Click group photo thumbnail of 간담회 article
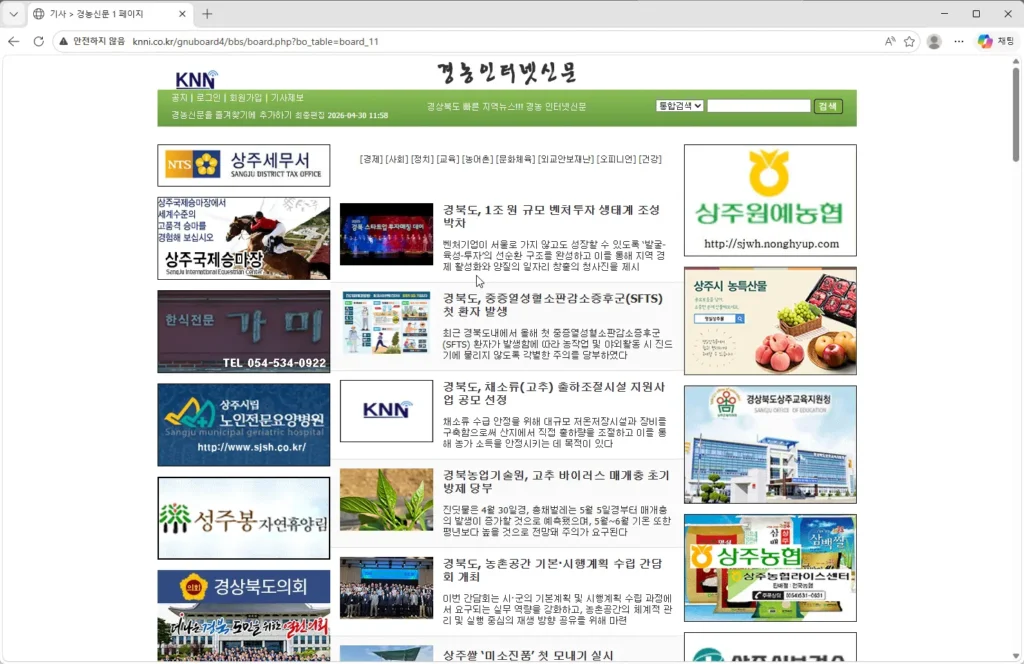 (386, 588)
